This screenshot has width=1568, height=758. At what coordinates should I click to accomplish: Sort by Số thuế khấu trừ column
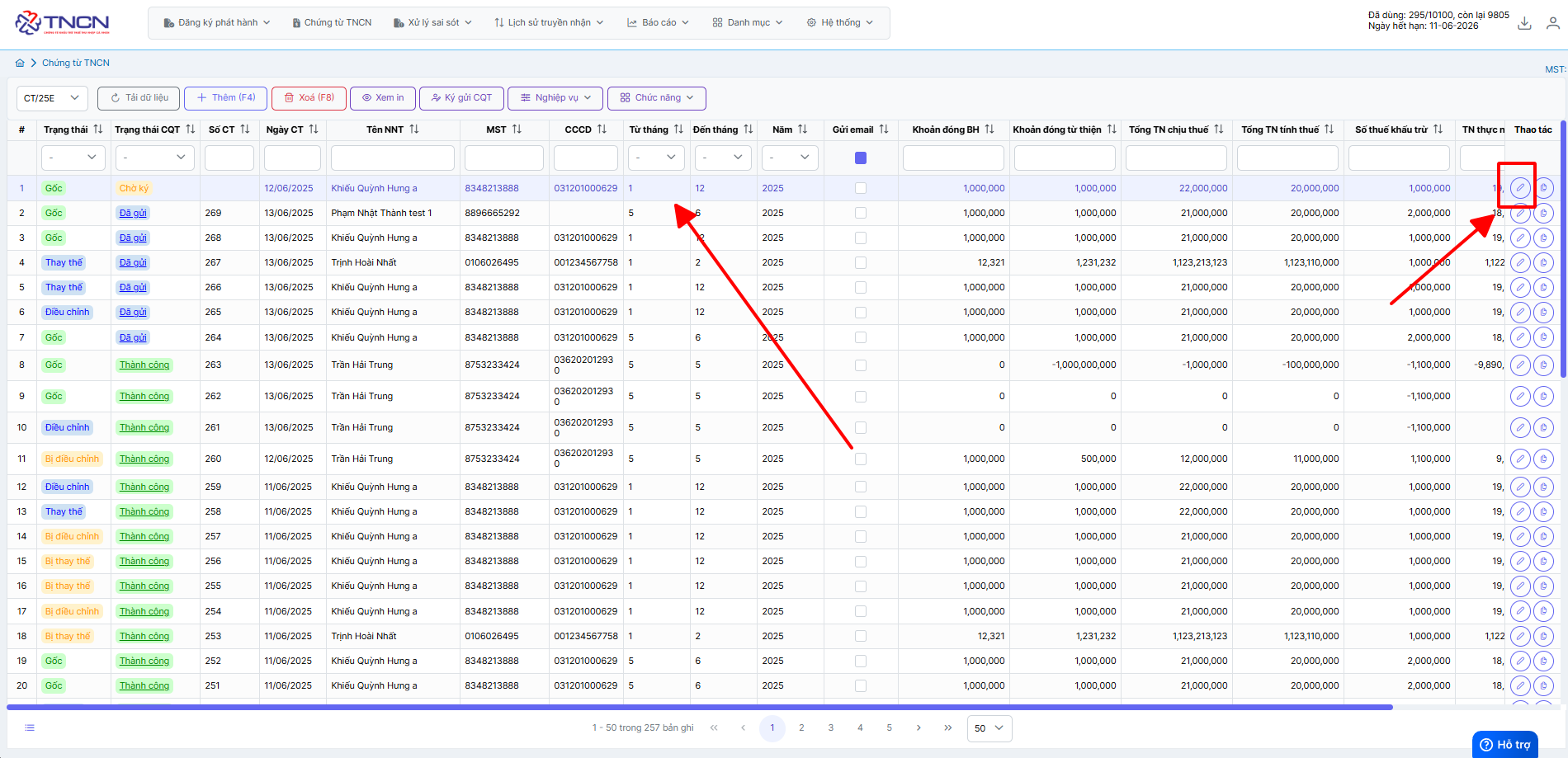[x=1438, y=129]
